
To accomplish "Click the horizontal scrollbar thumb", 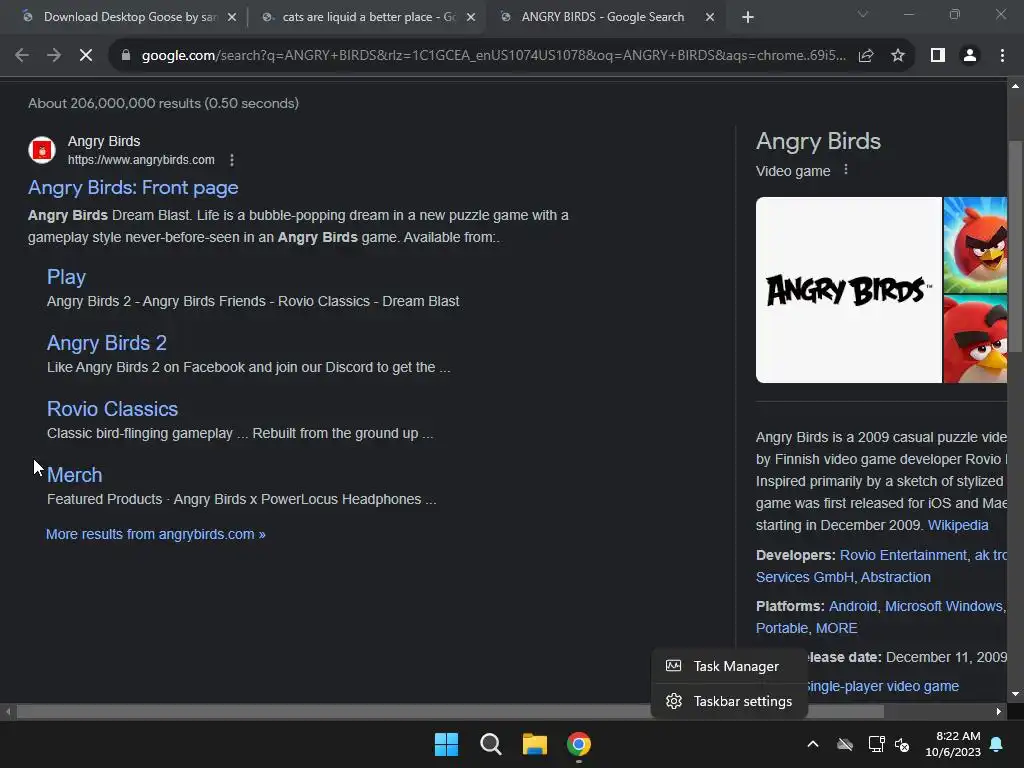I will click(450, 711).
